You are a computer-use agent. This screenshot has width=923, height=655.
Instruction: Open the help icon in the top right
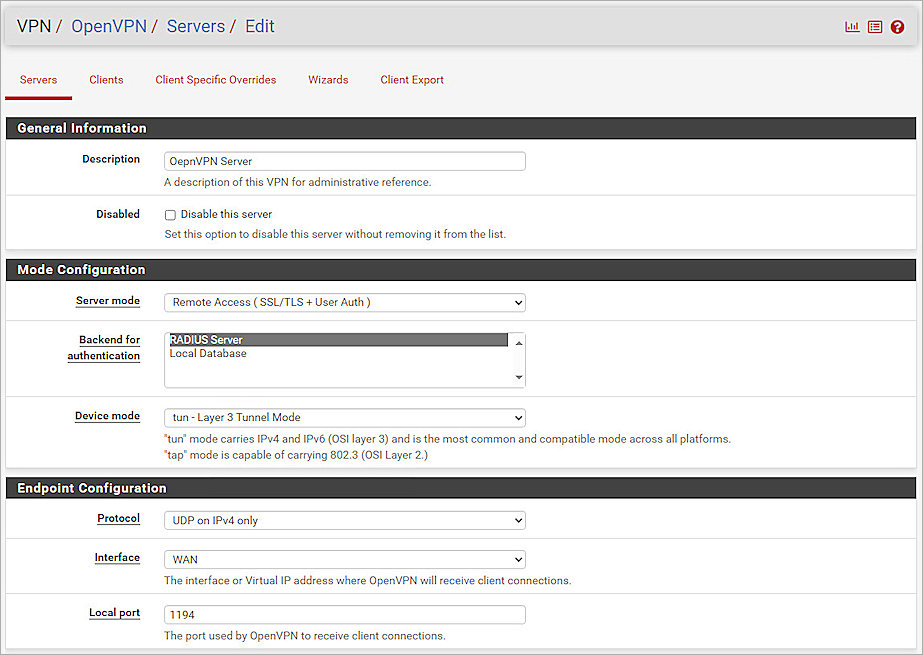click(x=898, y=27)
